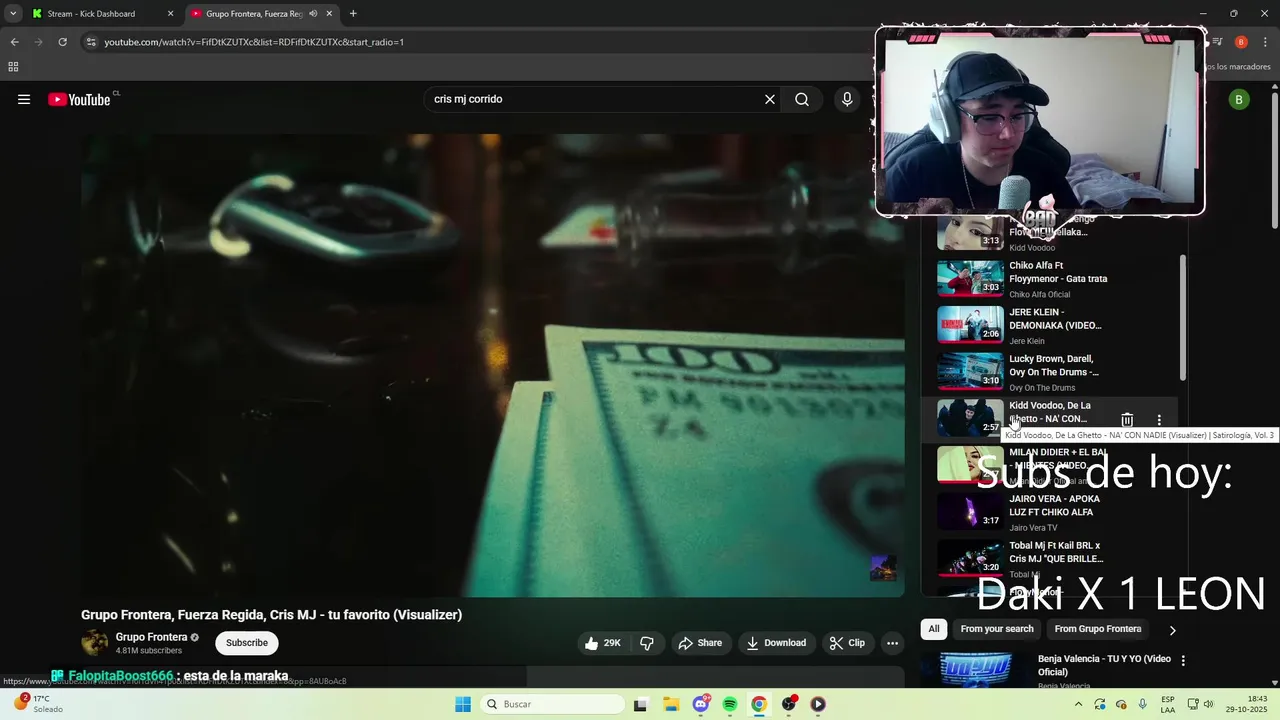Screen dimensions: 1280x720
Task: Like the tu favorito video
Action: [x=603, y=643]
